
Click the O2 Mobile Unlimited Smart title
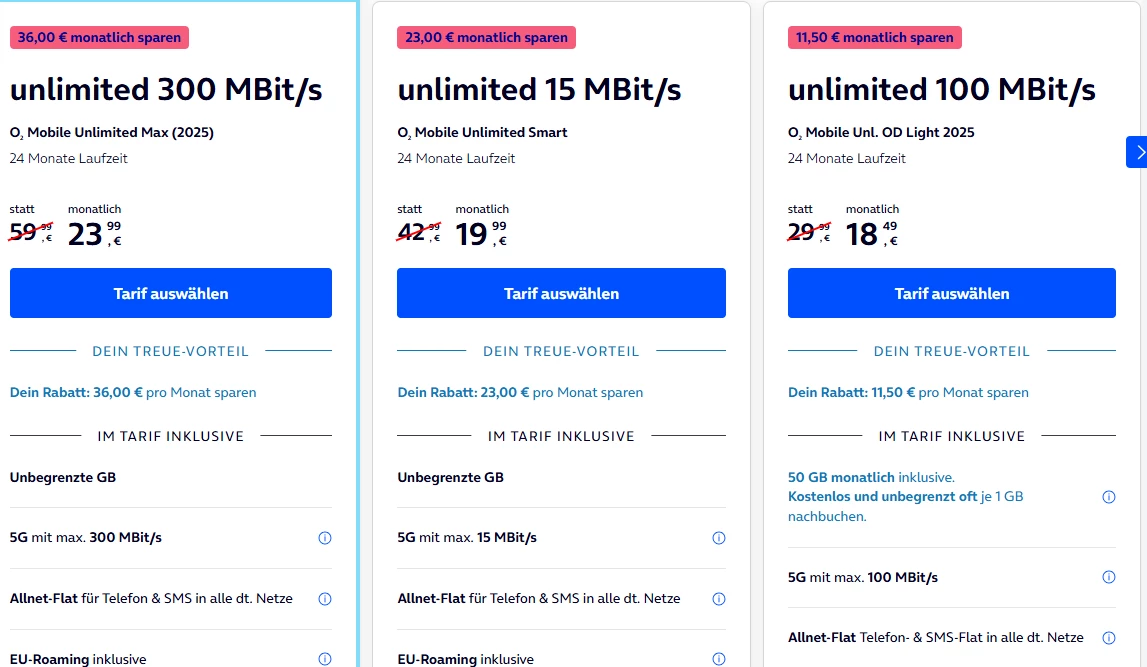point(482,132)
